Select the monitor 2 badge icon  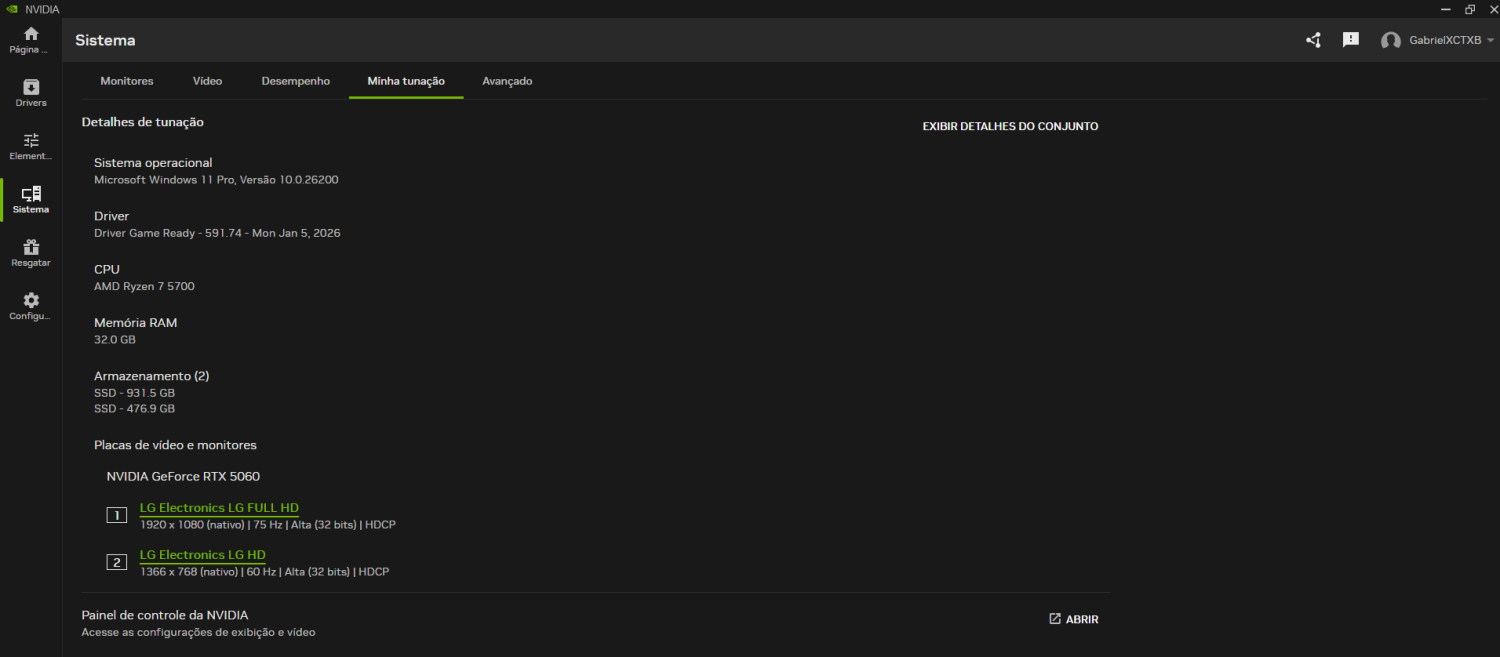pyautogui.click(x=116, y=562)
